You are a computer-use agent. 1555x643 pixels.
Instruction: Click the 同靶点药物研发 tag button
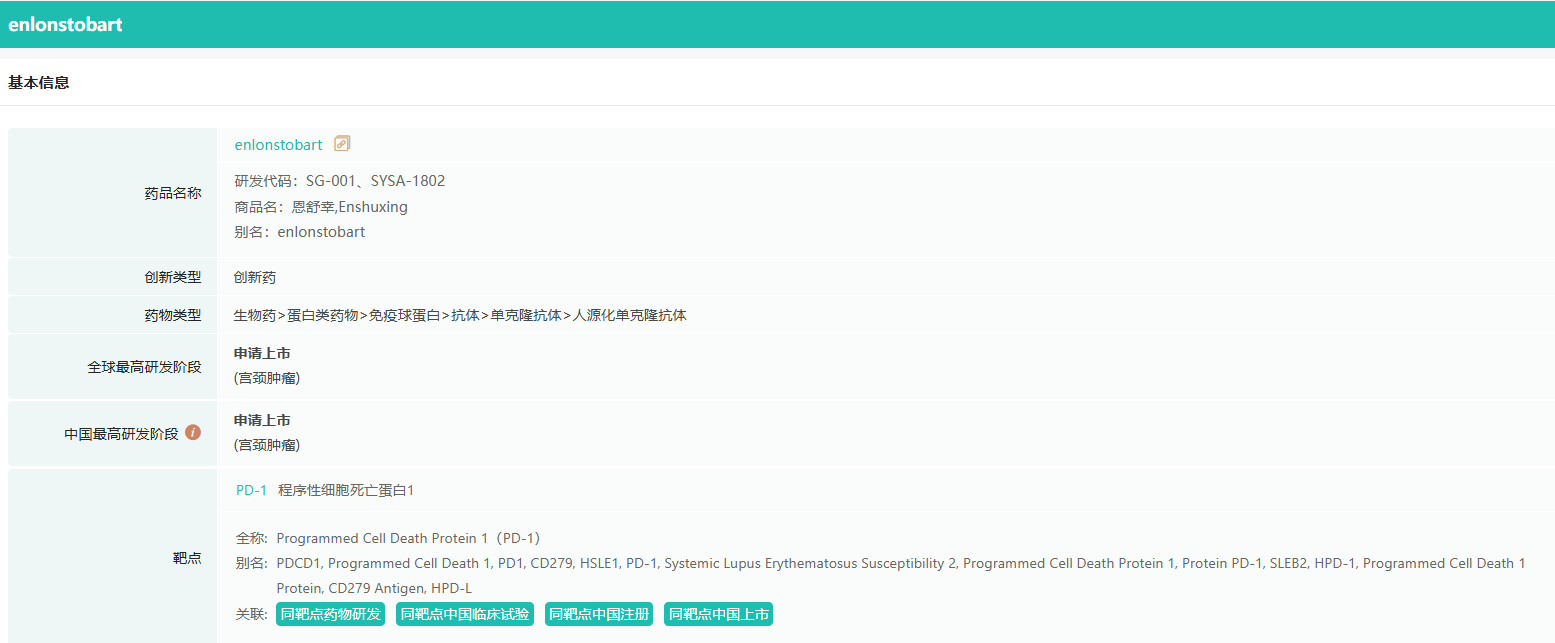[330, 614]
